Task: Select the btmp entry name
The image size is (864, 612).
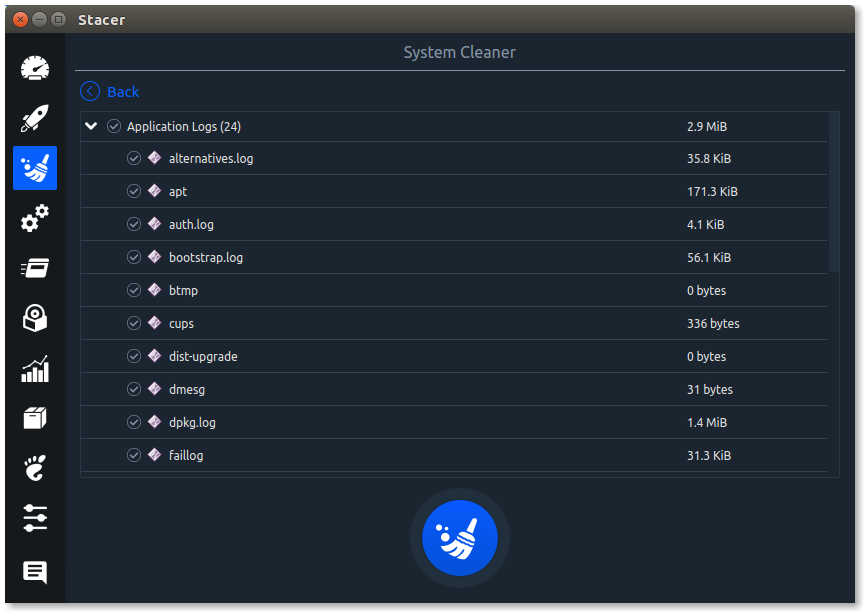Action: (x=183, y=291)
